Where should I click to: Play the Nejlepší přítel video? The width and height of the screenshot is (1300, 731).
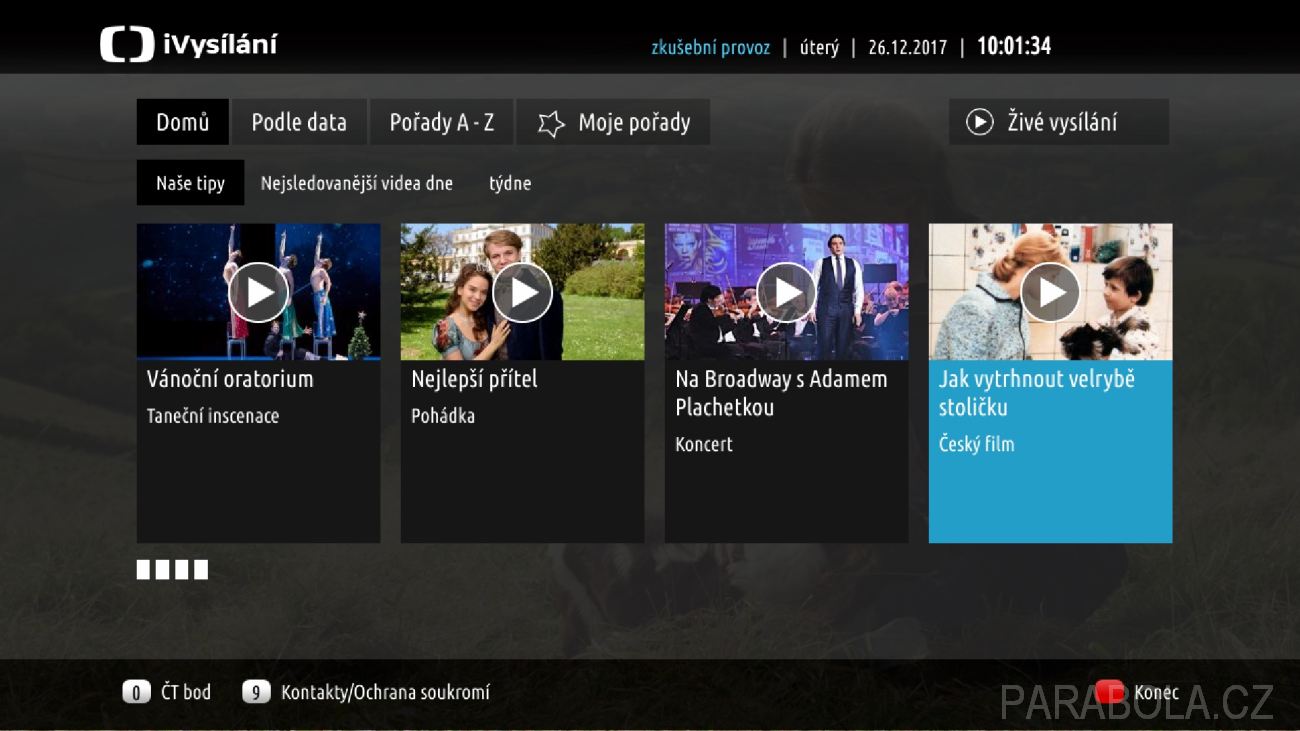click(x=522, y=292)
